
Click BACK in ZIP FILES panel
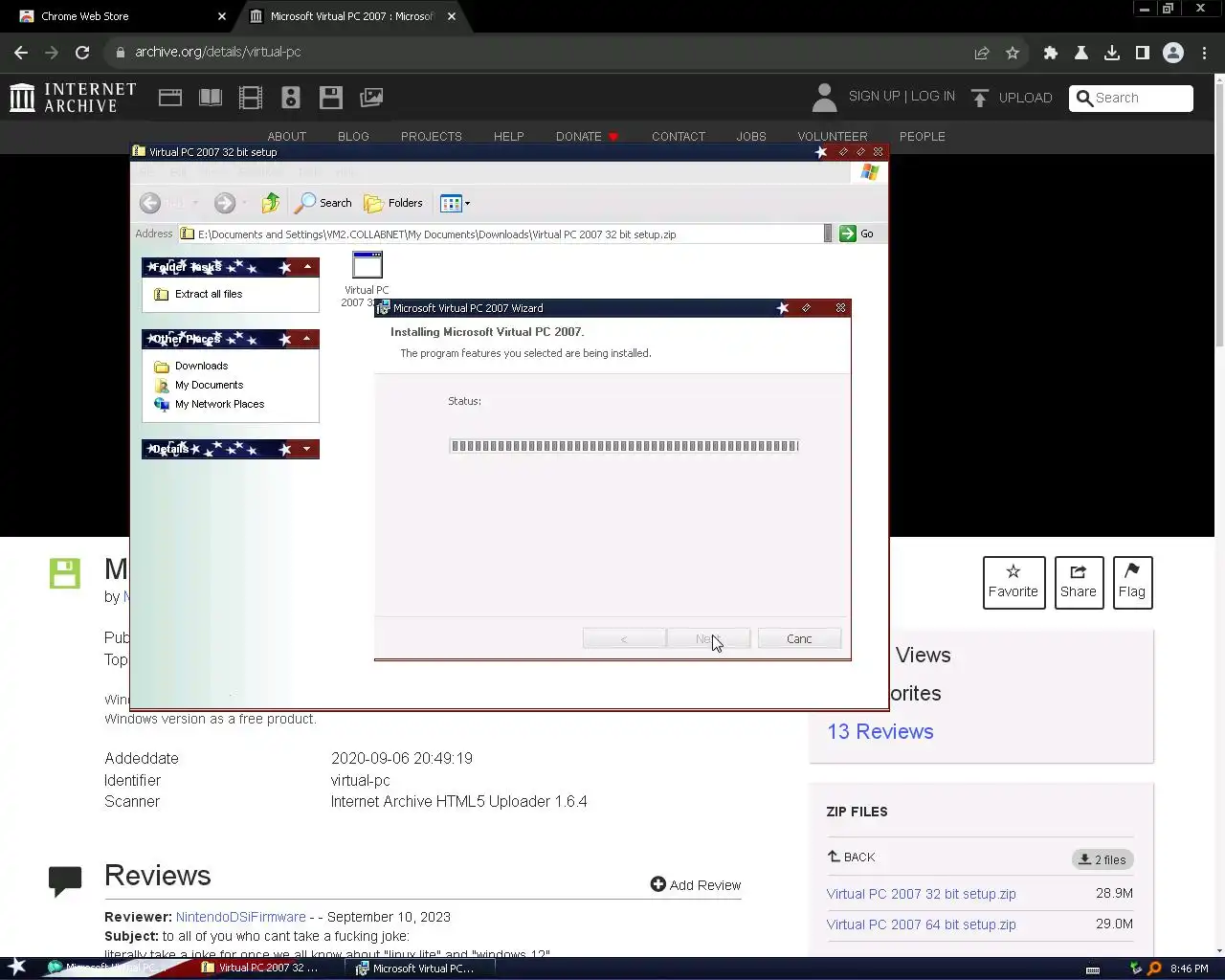coord(851,857)
